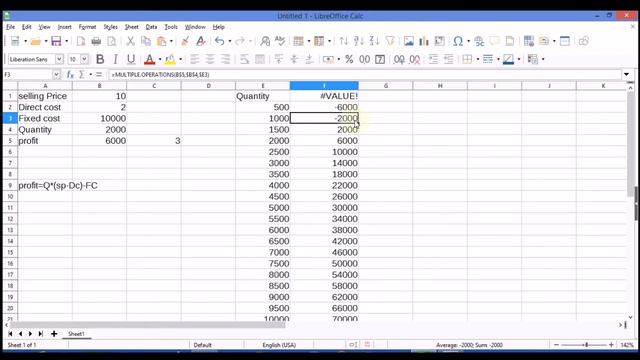Viewport: 640px width, 360px height.
Task: Toggle Align bottom vertical alignment
Action: coord(309,59)
